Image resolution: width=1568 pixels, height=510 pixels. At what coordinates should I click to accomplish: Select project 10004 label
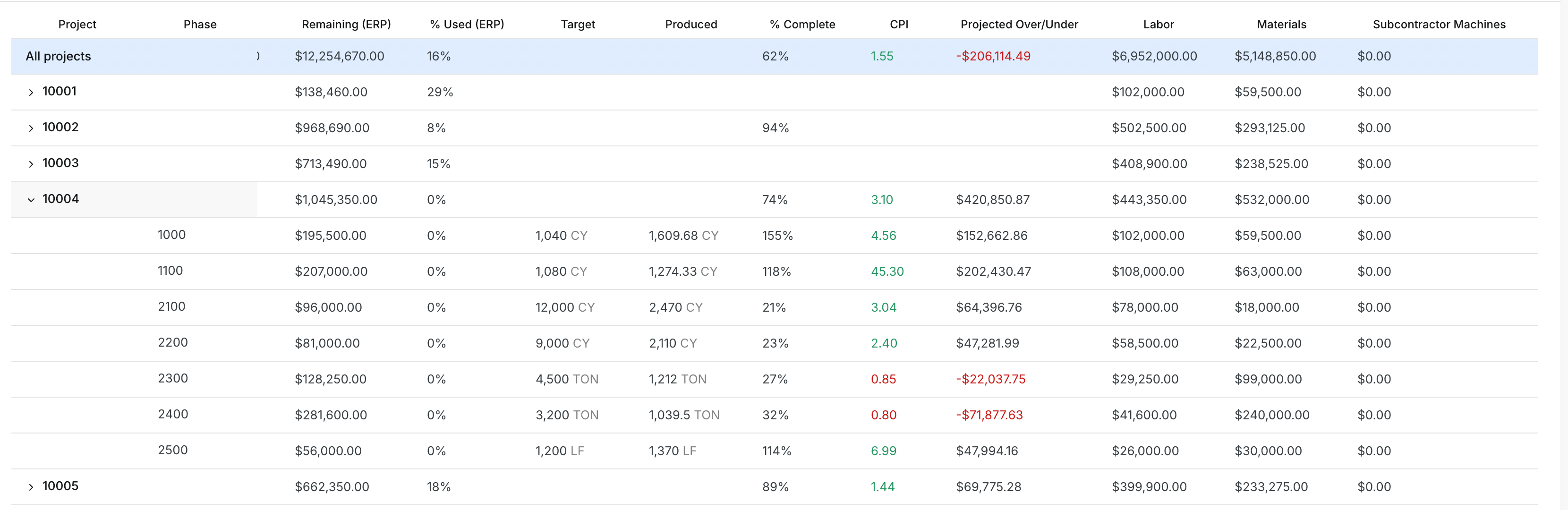[x=60, y=199]
